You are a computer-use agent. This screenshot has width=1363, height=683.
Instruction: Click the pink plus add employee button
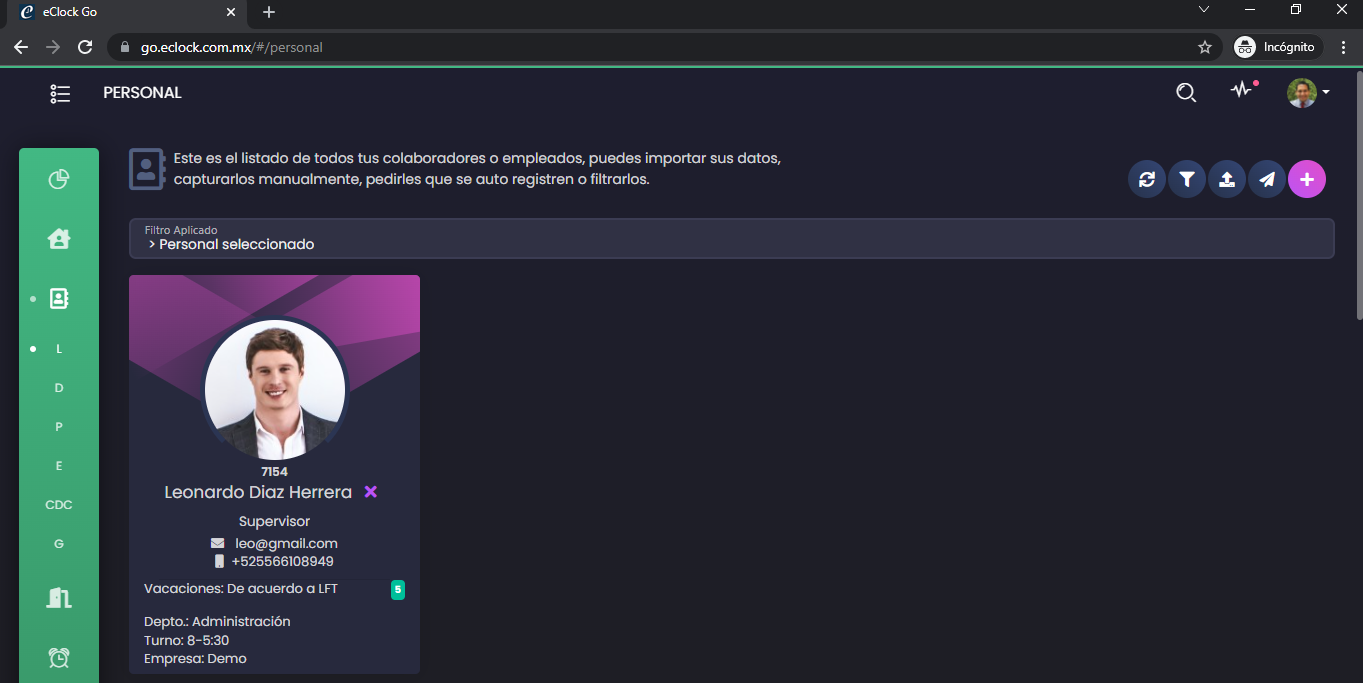coord(1307,179)
